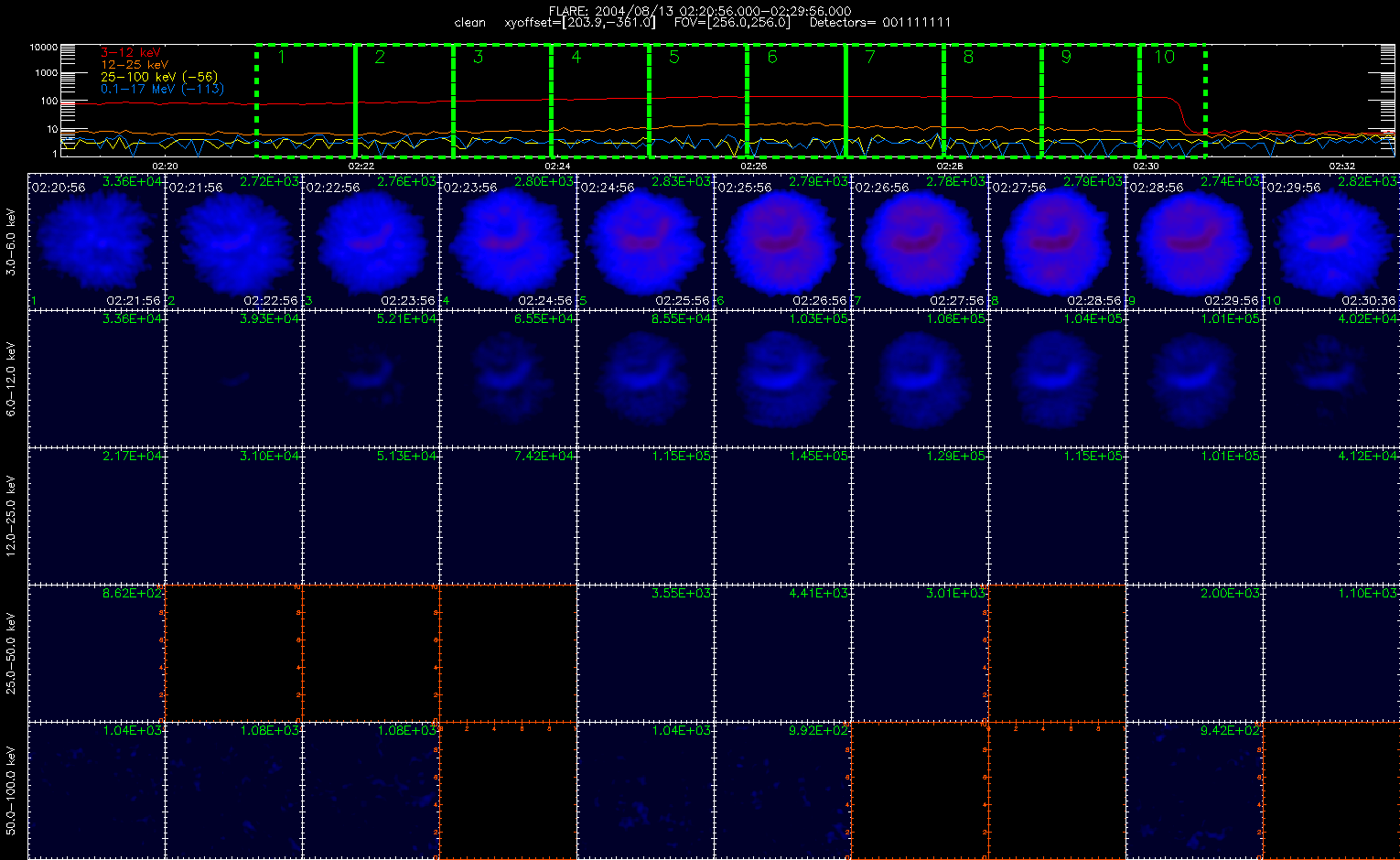Open the 25.0-50.0 keV image labeled 1.10E+03

point(1331,652)
